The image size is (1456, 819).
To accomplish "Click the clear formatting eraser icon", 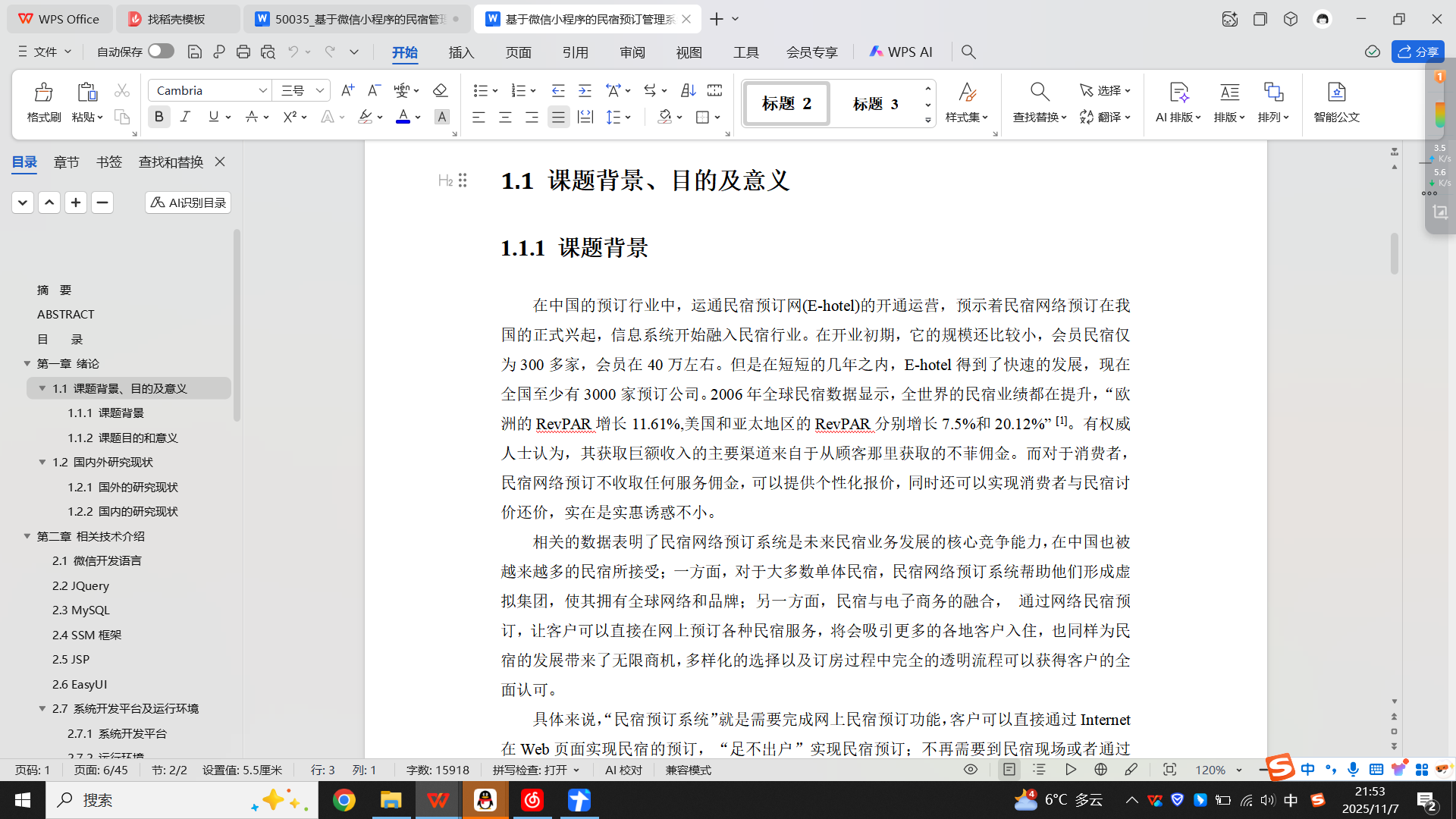I will (x=440, y=90).
